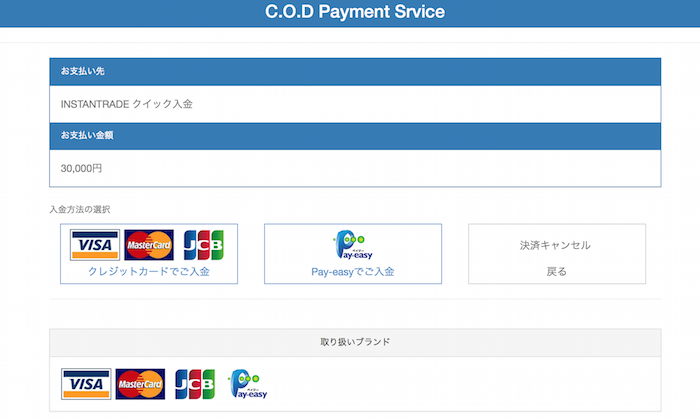Select the 30,000円 amount text
This screenshot has height=420, width=700.
81,168
